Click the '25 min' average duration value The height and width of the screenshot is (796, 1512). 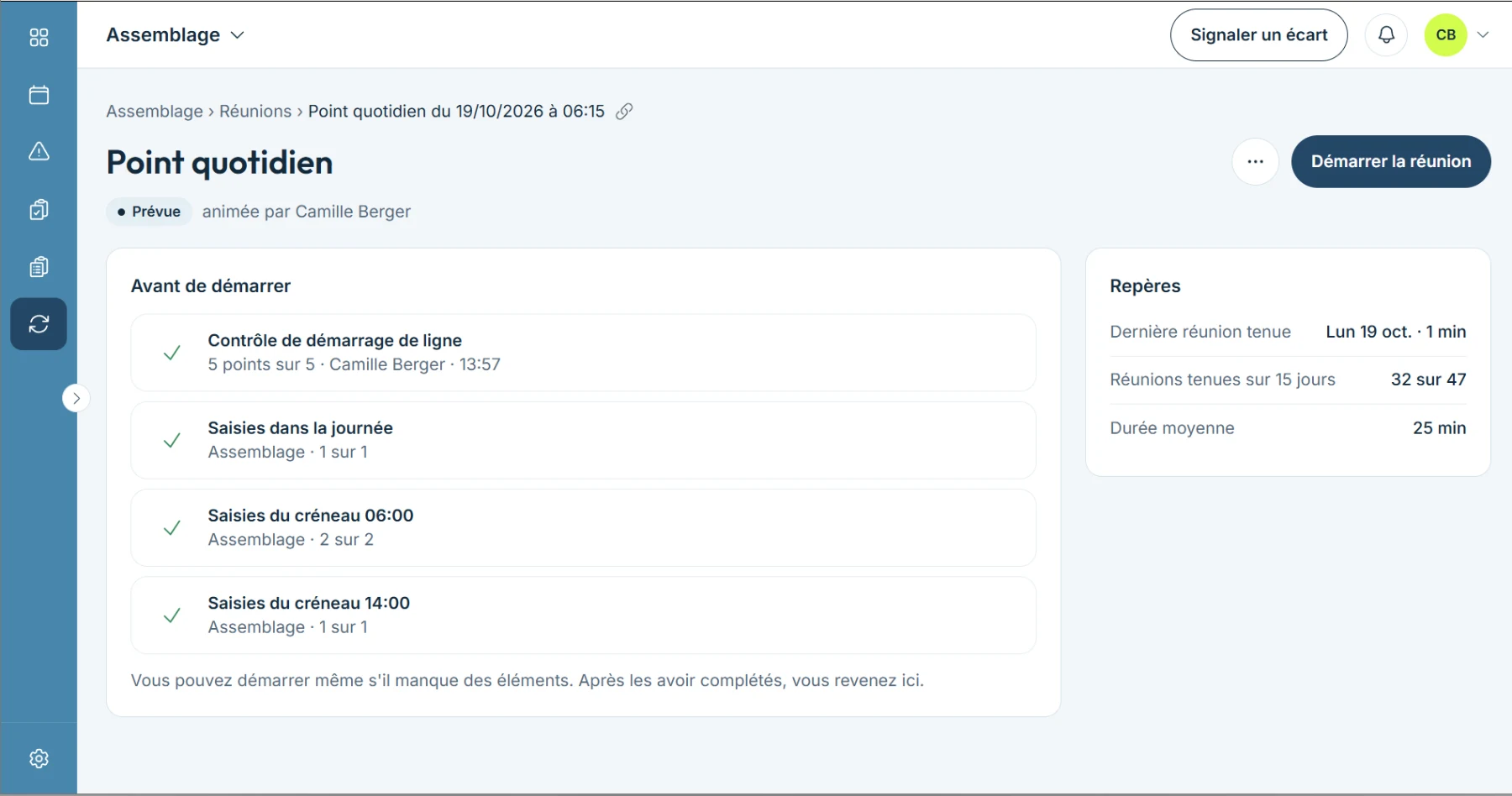click(x=1440, y=428)
